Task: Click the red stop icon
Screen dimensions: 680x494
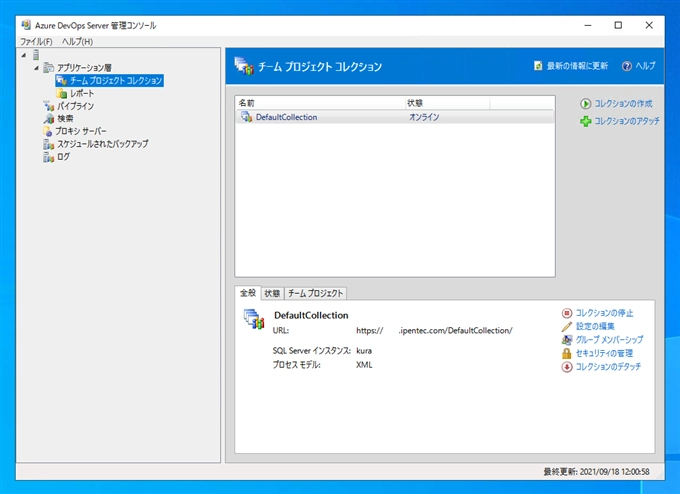Action: coord(567,313)
